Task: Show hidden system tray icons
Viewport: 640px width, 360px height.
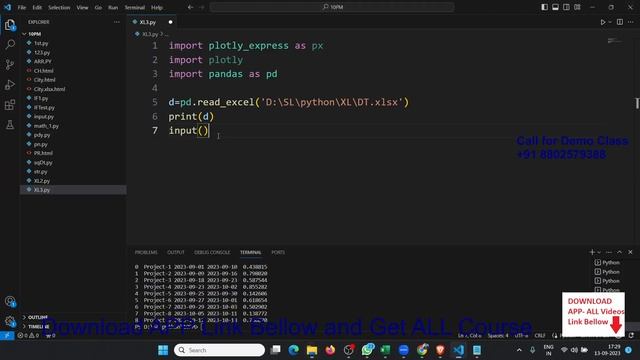Action: pyautogui.click(x=519, y=350)
